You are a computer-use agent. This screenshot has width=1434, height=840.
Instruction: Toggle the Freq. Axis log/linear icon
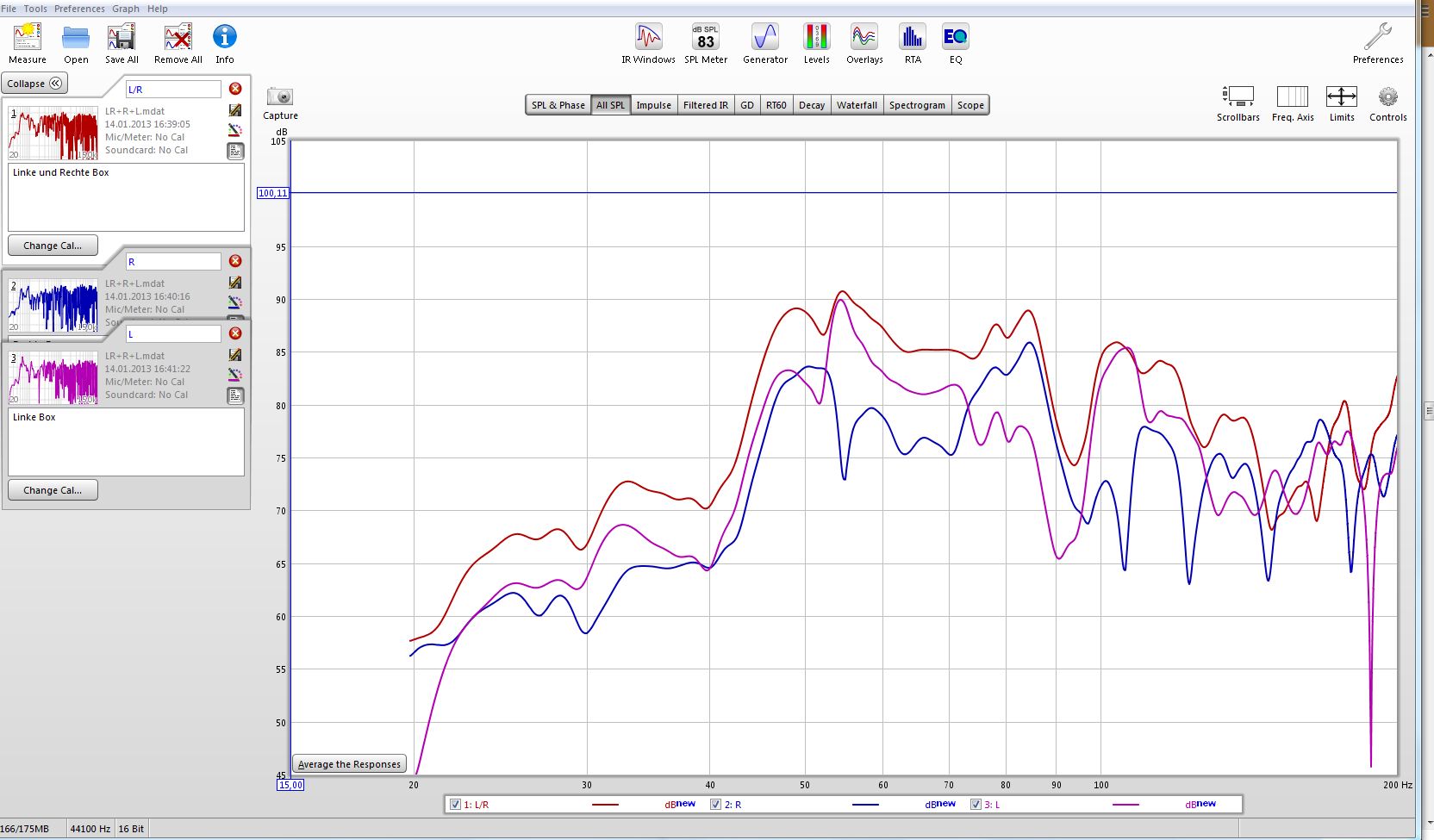(1293, 96)
